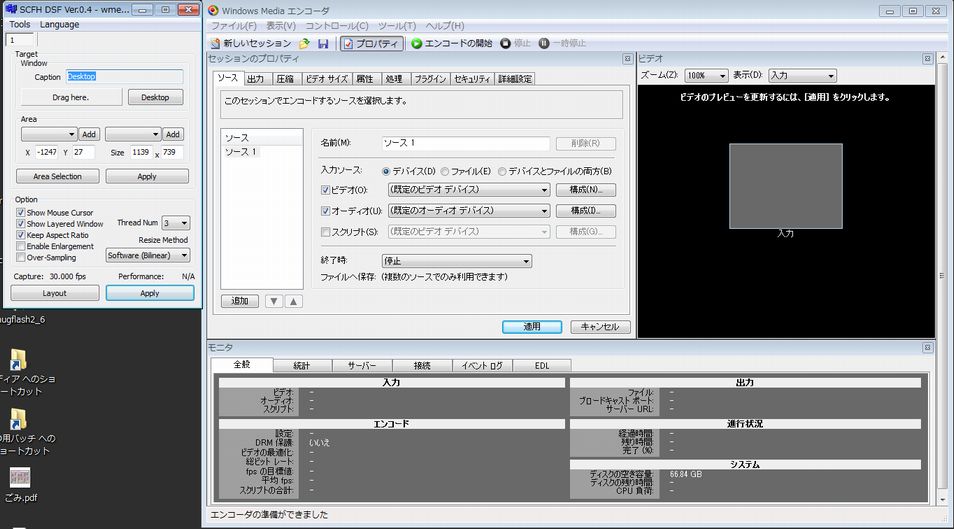
Task: Click the bottom Apply button in SCFH DSF
Action: pos(150,293)
